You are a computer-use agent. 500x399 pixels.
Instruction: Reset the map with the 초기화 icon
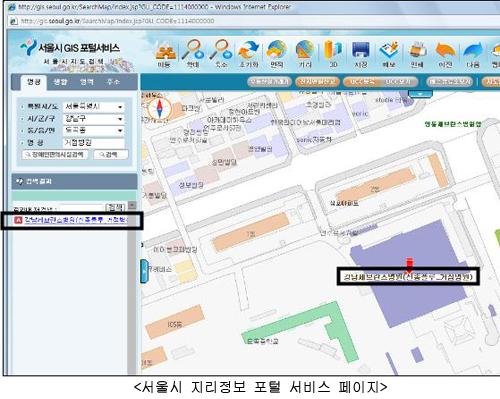pos(249,53)
